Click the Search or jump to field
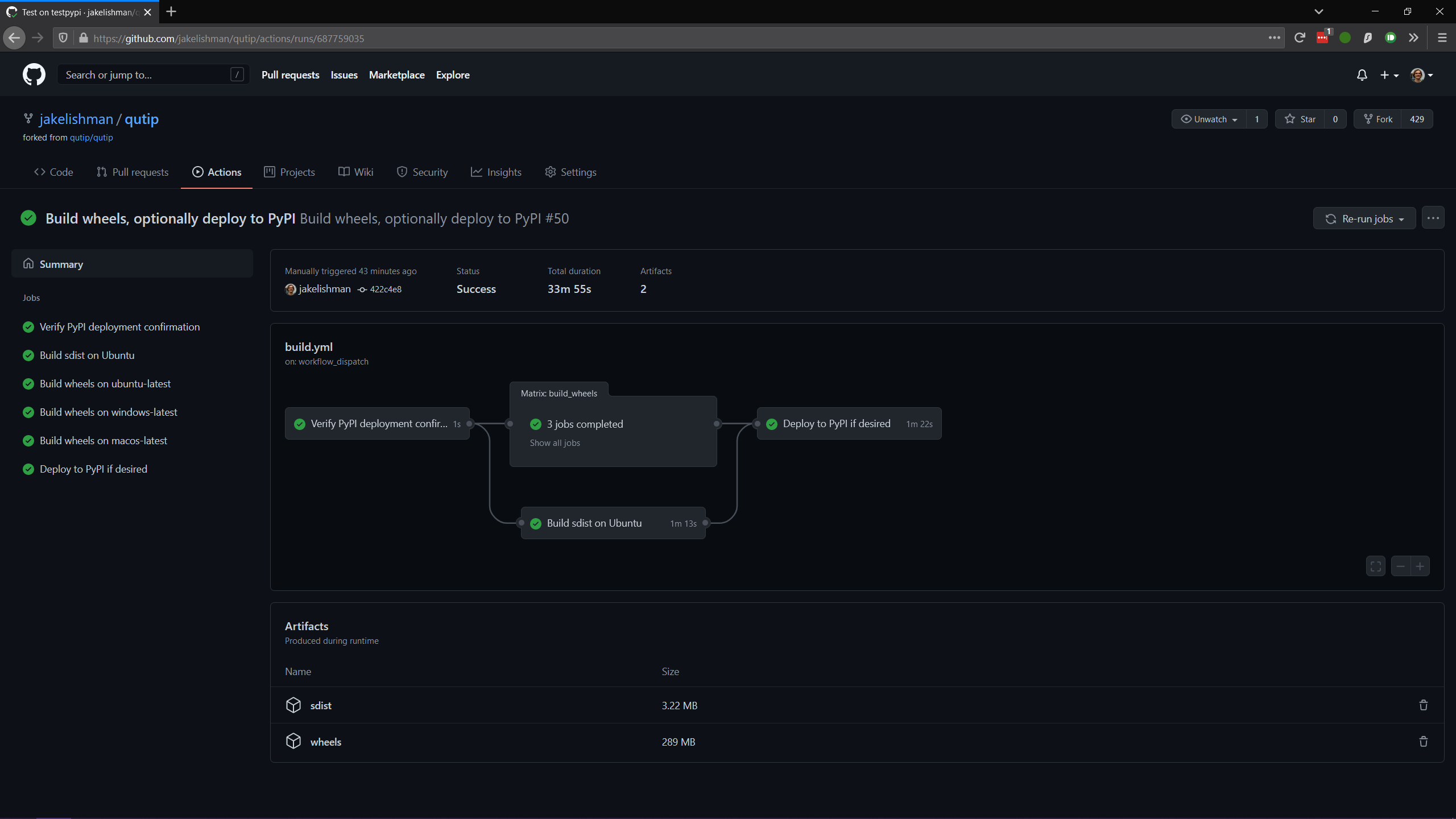 (x=152, y=75)
